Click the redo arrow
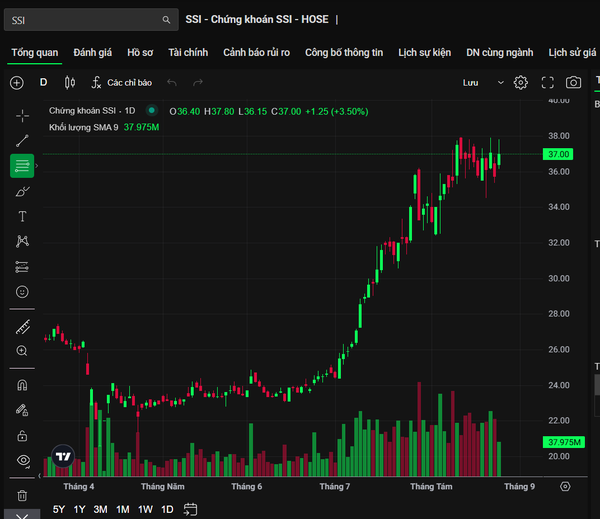600x519 pixels. tap(198, 82)
